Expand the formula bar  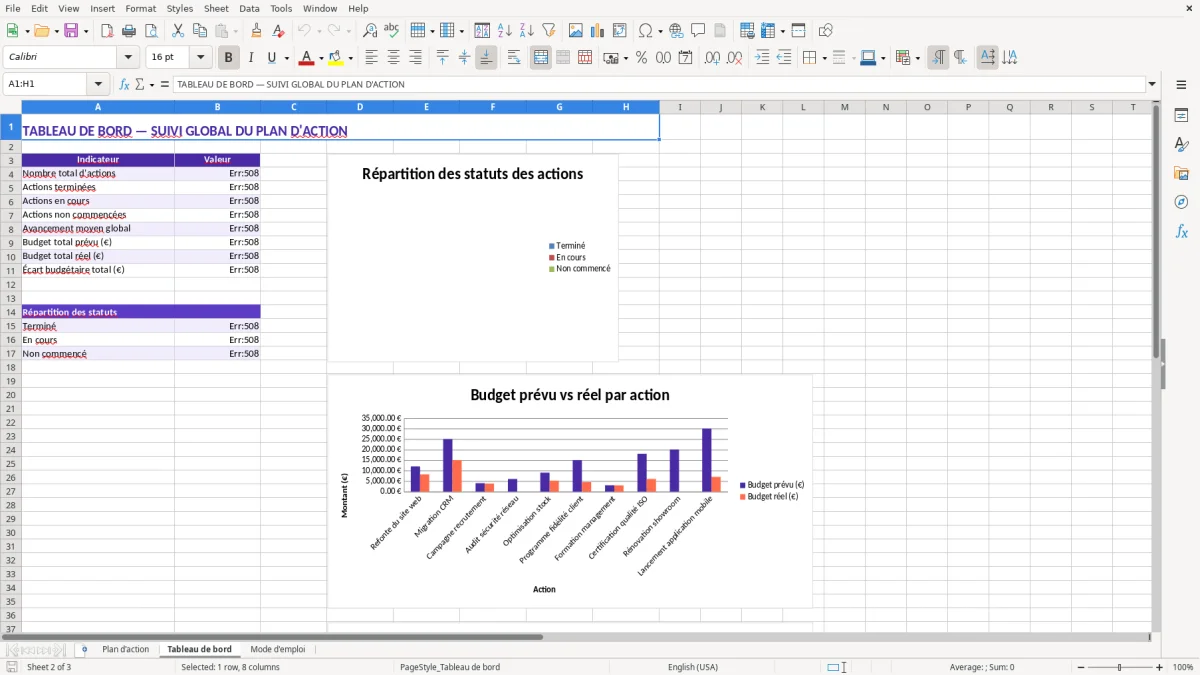pos(1152,85)
